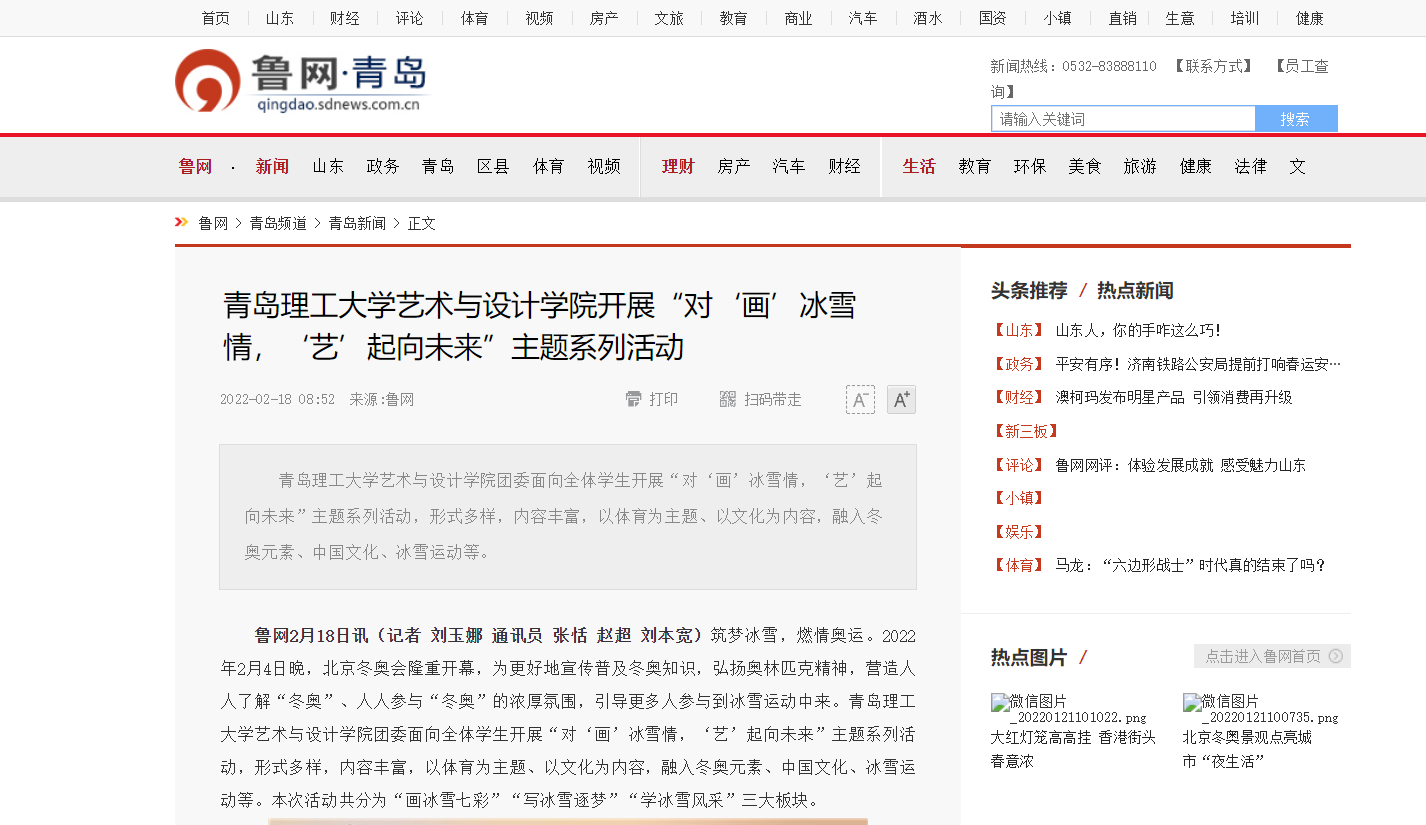This screenshot has height=825, width=1426.
Task: Open the 联系方式 link
Action: [x=1213, y=66]
